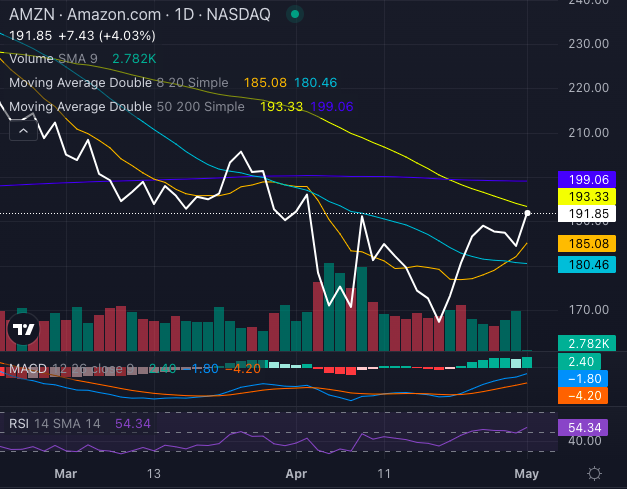Click the purple 199.06 moving average value
This screenshot has height=489, width=627.
click(332, 107)
